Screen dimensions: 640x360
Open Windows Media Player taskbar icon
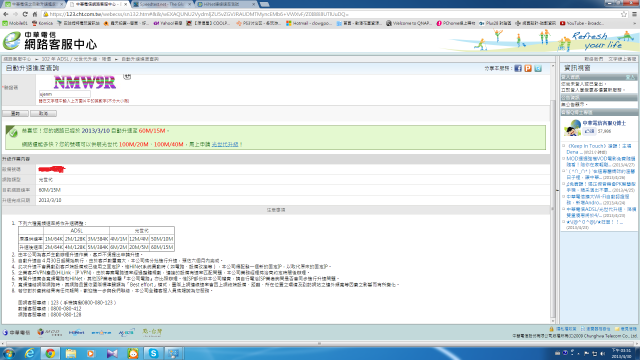91,353
